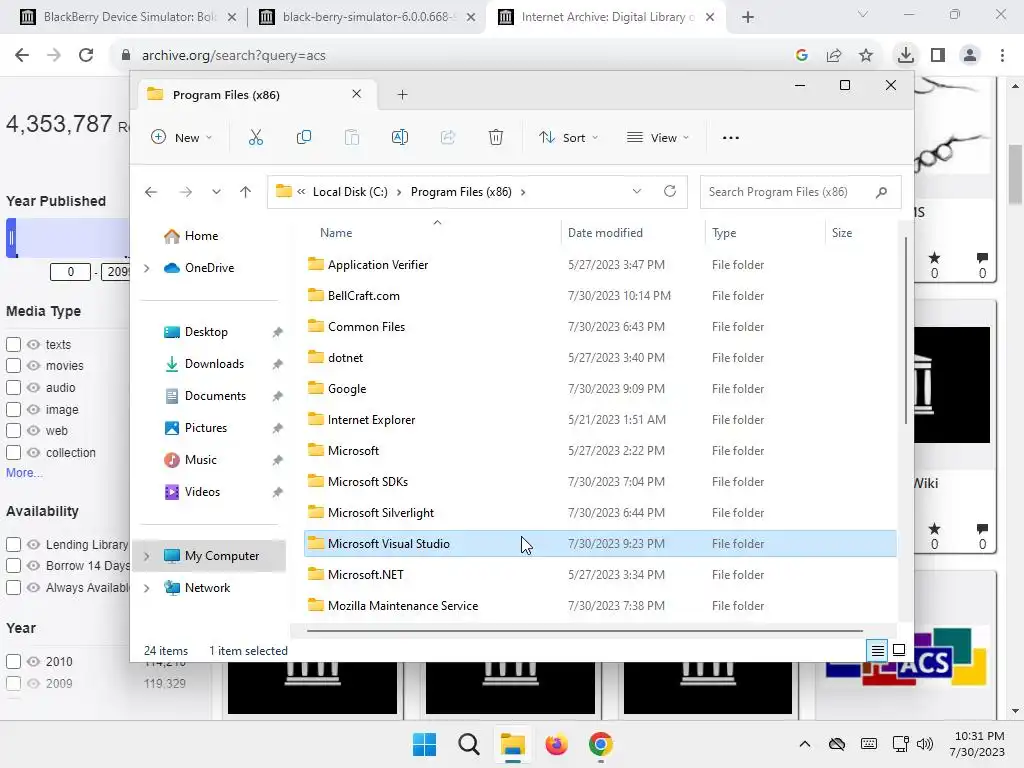Expand Network in the navigation pane
Image resolution: width=1024 pixels, height=768 pixels.
pyautogui.click(x=147, y=588)
